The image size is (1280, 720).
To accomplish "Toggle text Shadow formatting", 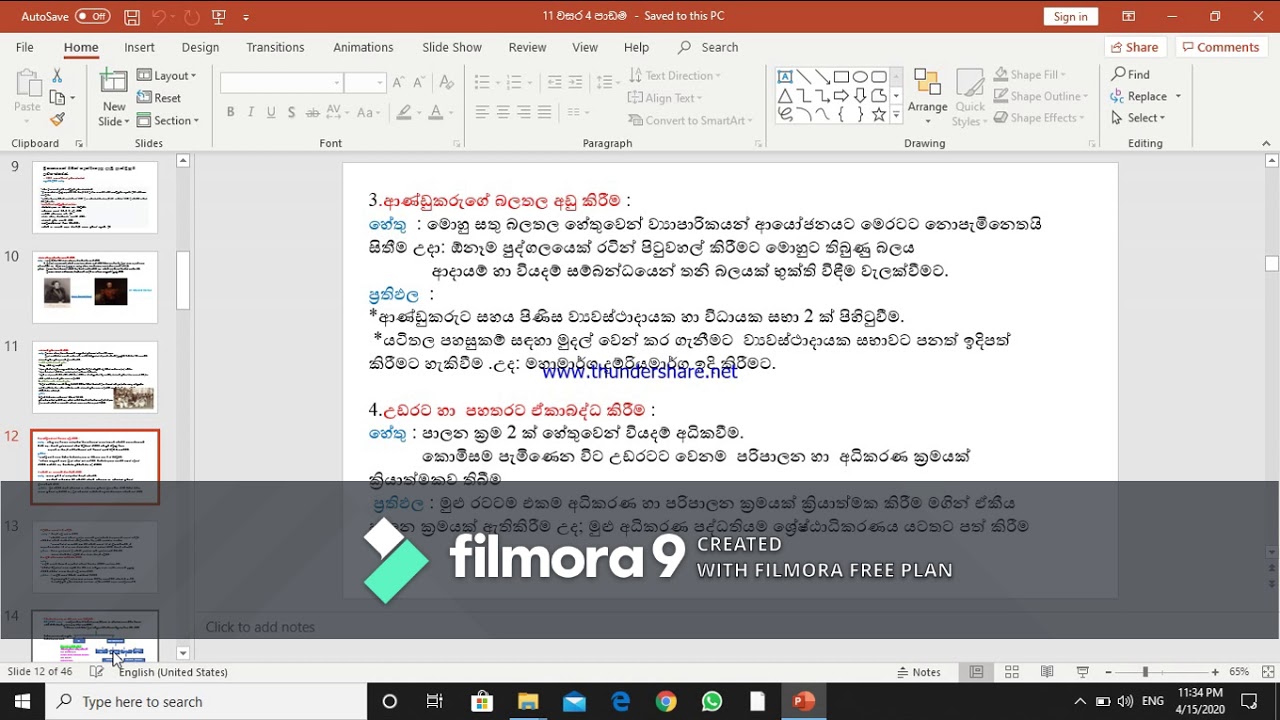I will (x=291, y=112).
